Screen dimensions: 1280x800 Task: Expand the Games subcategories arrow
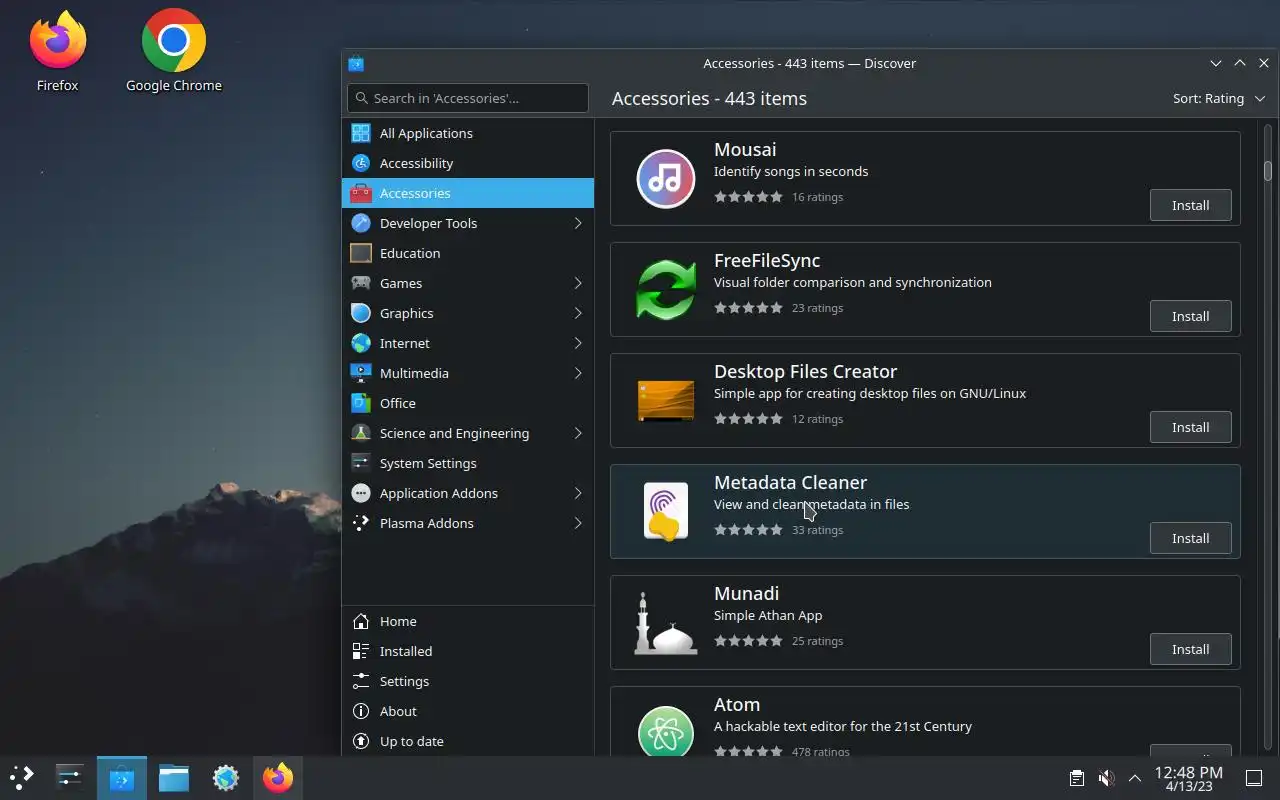click(578, 283)
